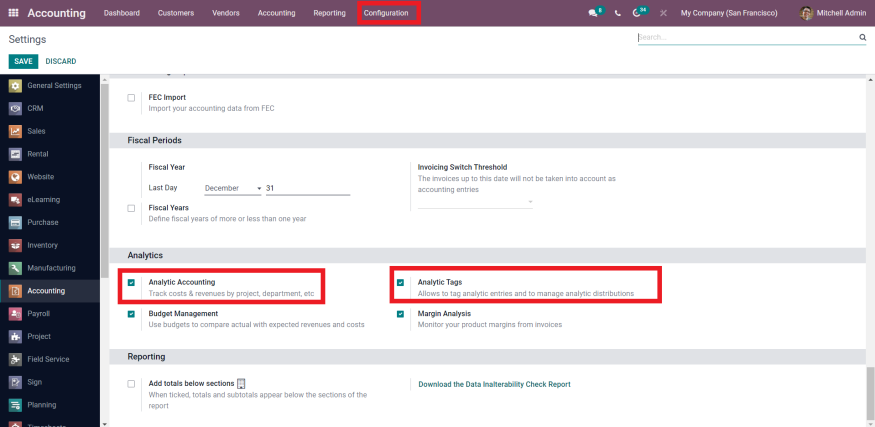Viewport: 875px width, 427px height.
Task: Click the DISCARD button
Action: click(x=61, y=61)
